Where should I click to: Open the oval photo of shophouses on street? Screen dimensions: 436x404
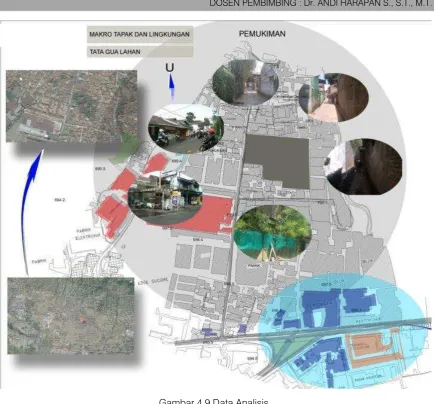pyautogui.click(x=165, y=199)
